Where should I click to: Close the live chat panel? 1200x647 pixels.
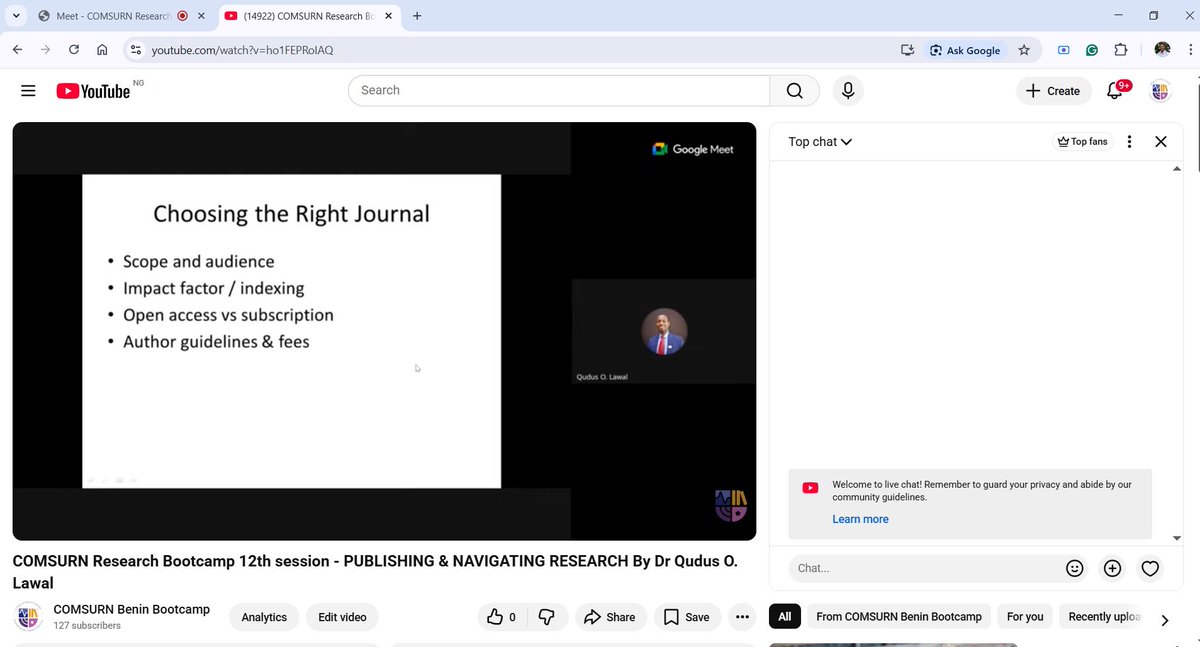1161,142
